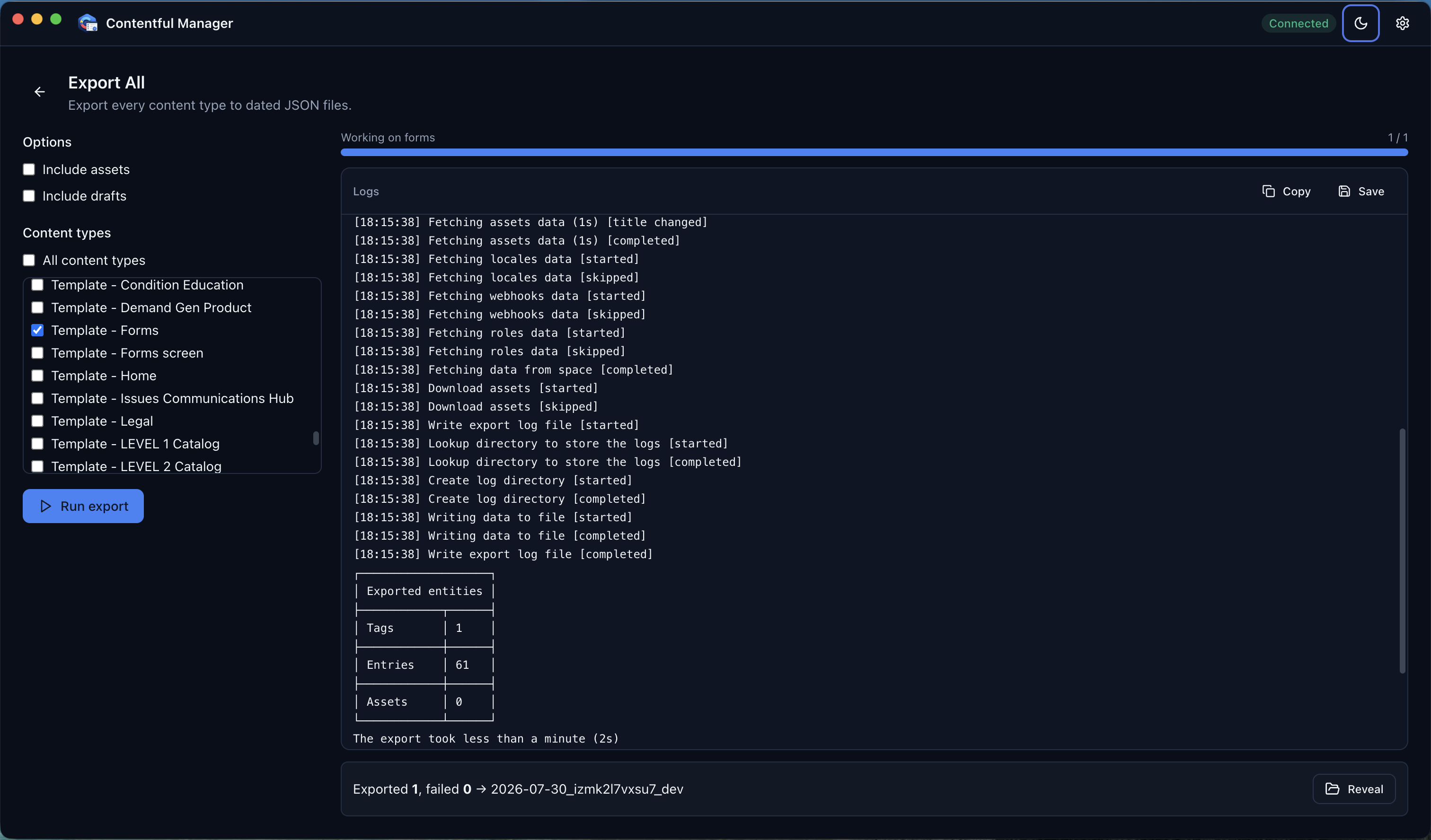This screenshot has height=840, width=1431.
Task: Click log line 'Writing data to file [completed]'
Action: (500, 536)
